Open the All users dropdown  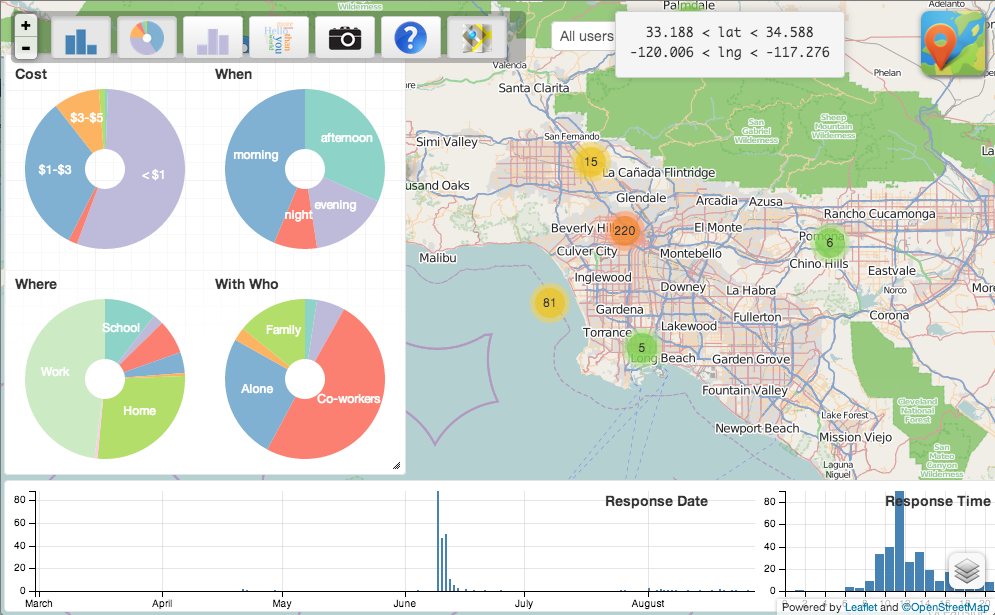[x=584, y=37]
